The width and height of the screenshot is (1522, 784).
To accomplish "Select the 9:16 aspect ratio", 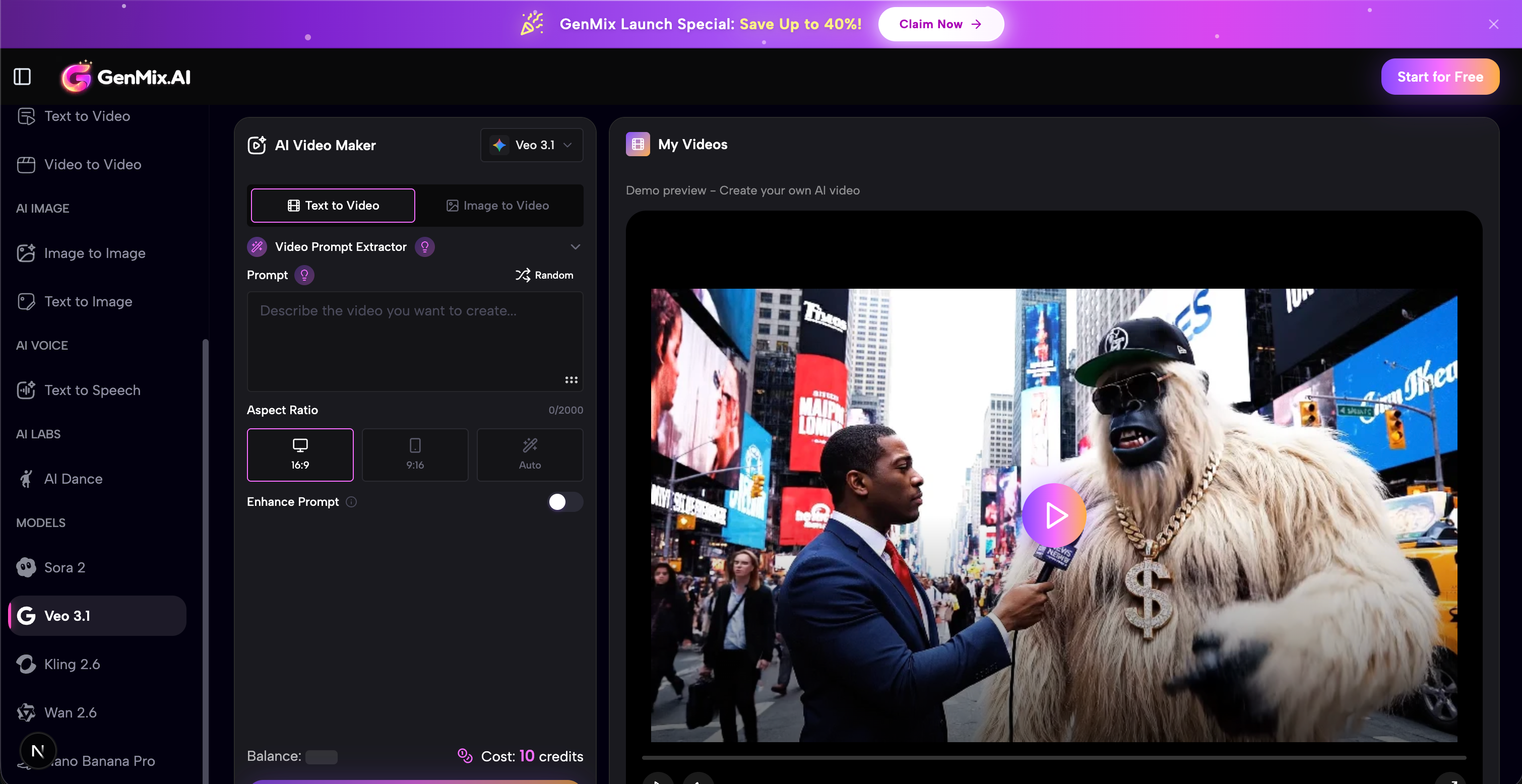I will 415,454.
